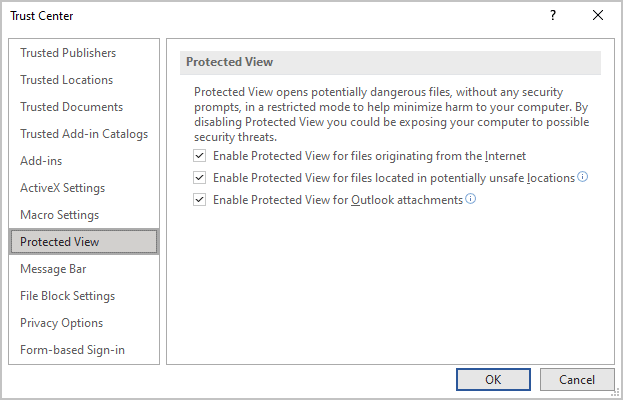Open Form-based Sign-in settings
The width and height of the screenshot is (623, 400).
[72, 350]
